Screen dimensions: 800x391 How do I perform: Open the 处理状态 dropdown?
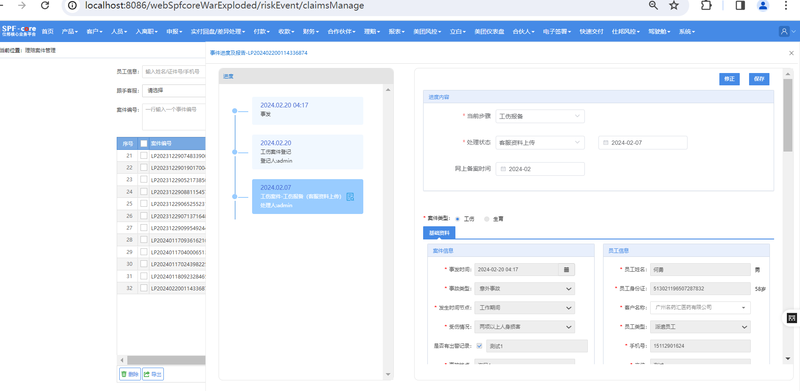[x=540, y=143]
